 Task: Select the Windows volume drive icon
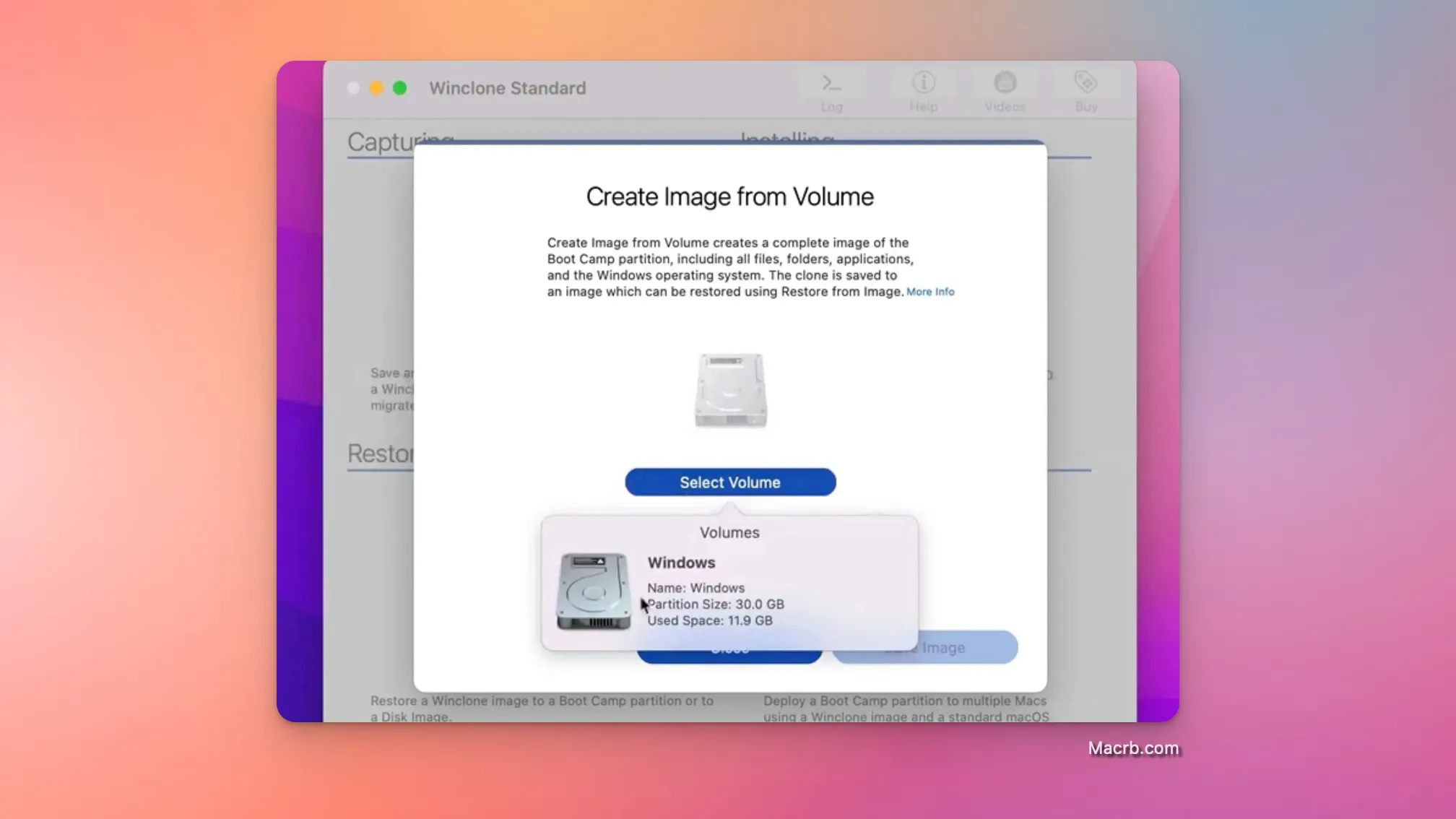click(593, 591)
